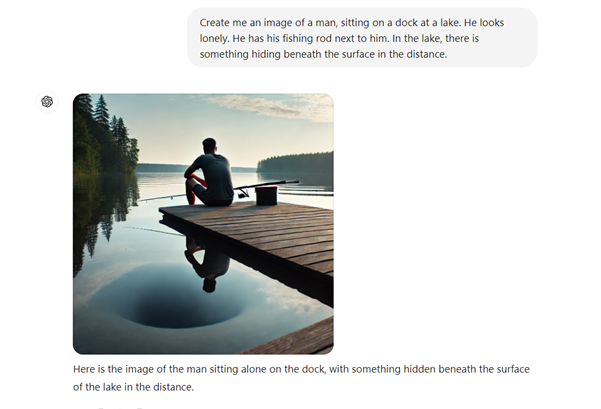
Task: Click the seated man in the image
Action: tap(210, 172)
